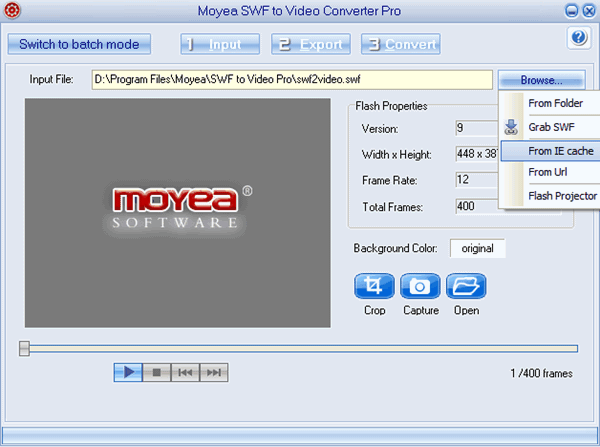Go to step 3 Convert
Image resolution: width=600 pixels, height=447 pixels.
tap(401, 44)
